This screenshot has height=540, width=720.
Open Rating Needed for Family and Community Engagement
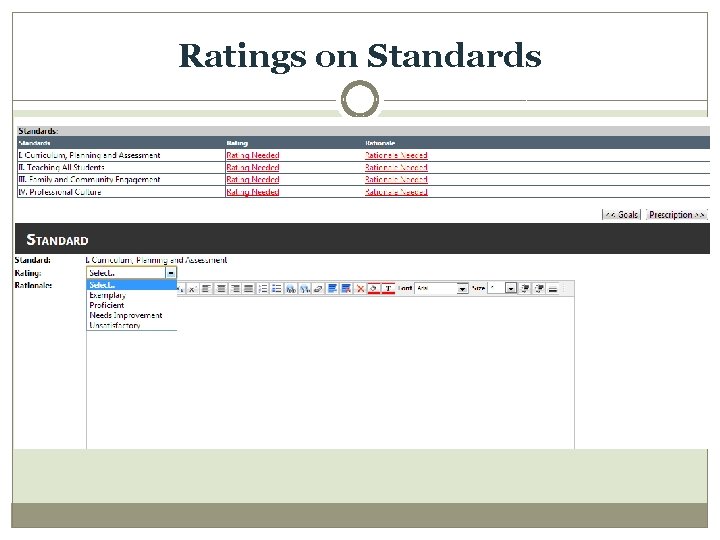253,180
